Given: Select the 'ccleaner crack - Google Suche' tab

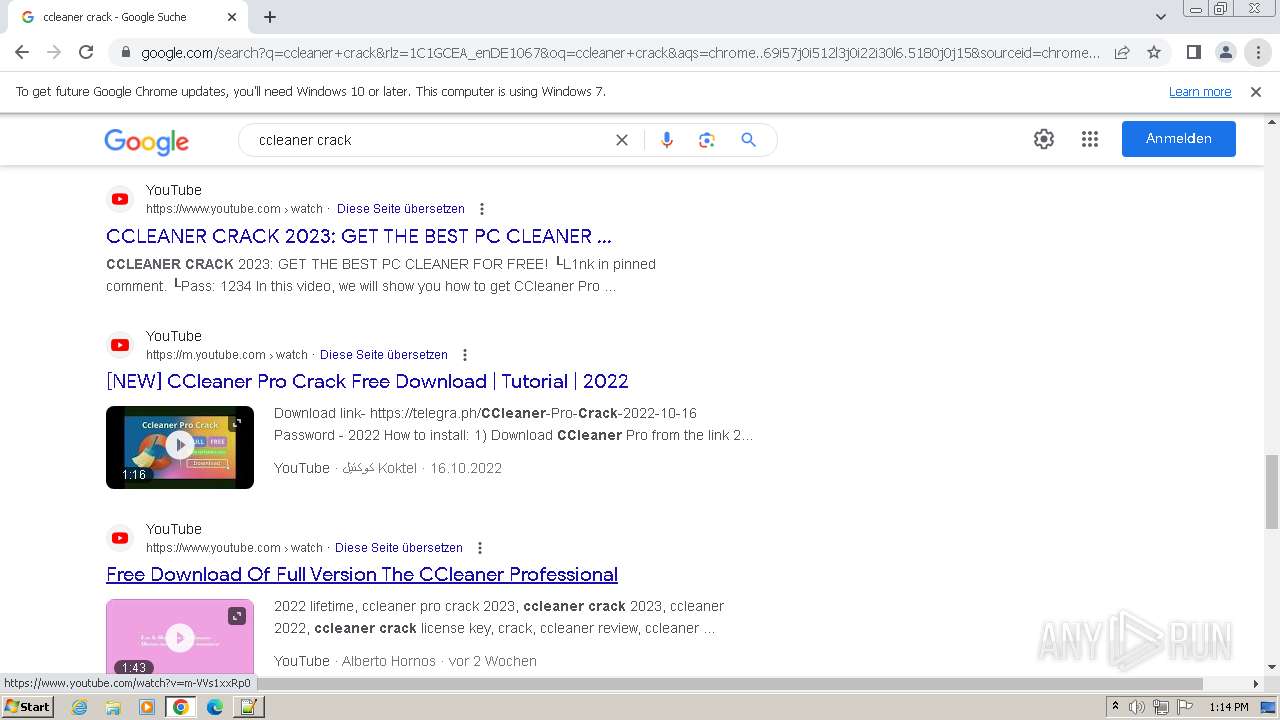Looking at the screenshot, I should click(128, 17).
